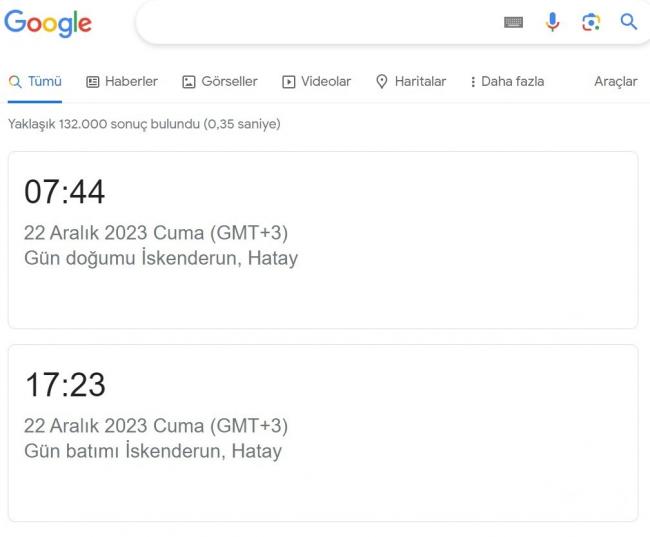Switch to the Videolar tab
The width and height of the screenshot is (650, 537).
316,81
